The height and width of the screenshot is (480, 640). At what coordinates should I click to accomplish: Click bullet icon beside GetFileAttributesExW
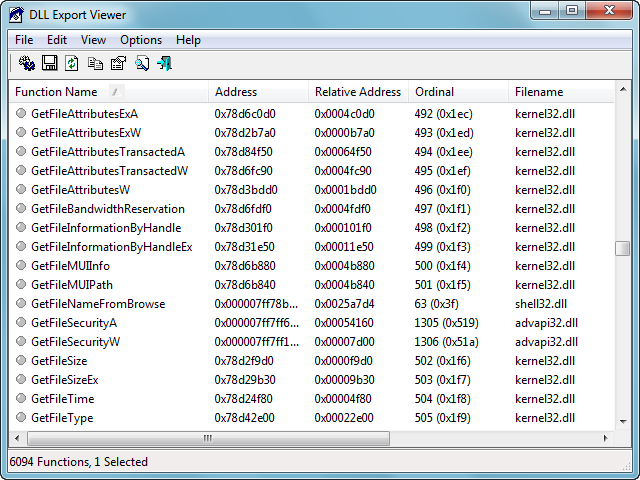tap(21, 132)
